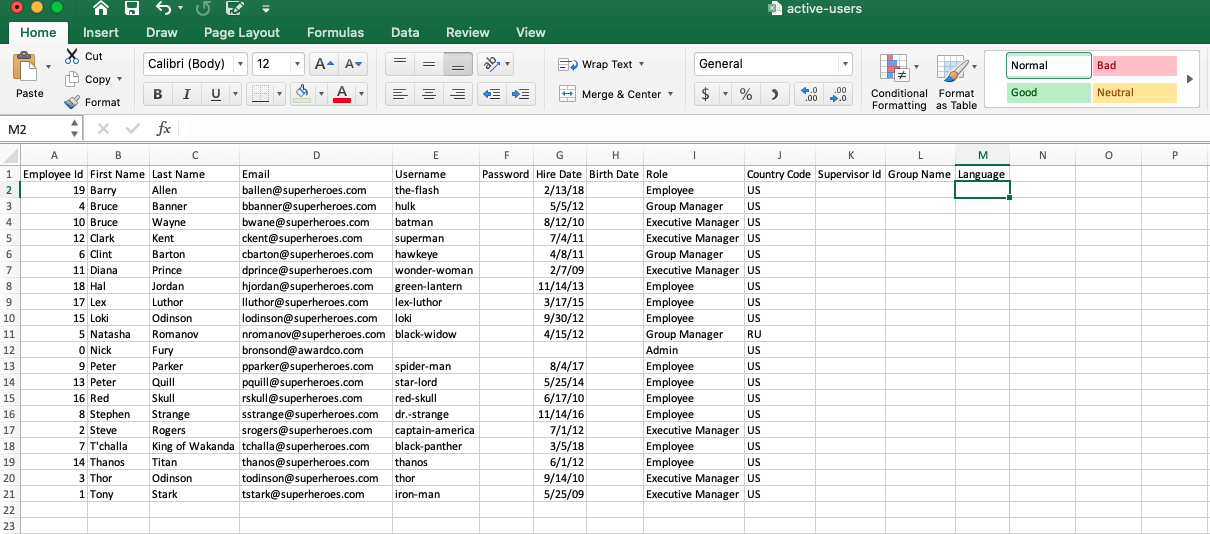Click the Conditional Formatting button

point(899,82)
